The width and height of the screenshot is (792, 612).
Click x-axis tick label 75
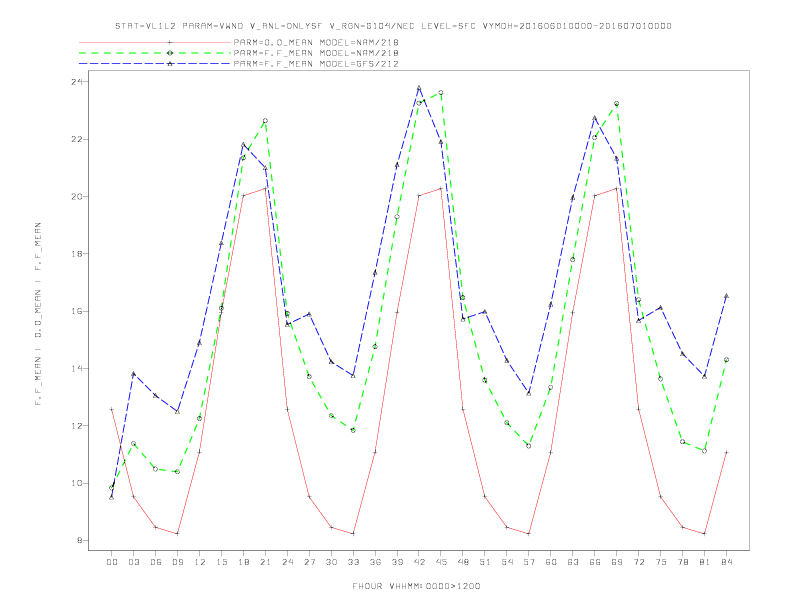point(661,562)
